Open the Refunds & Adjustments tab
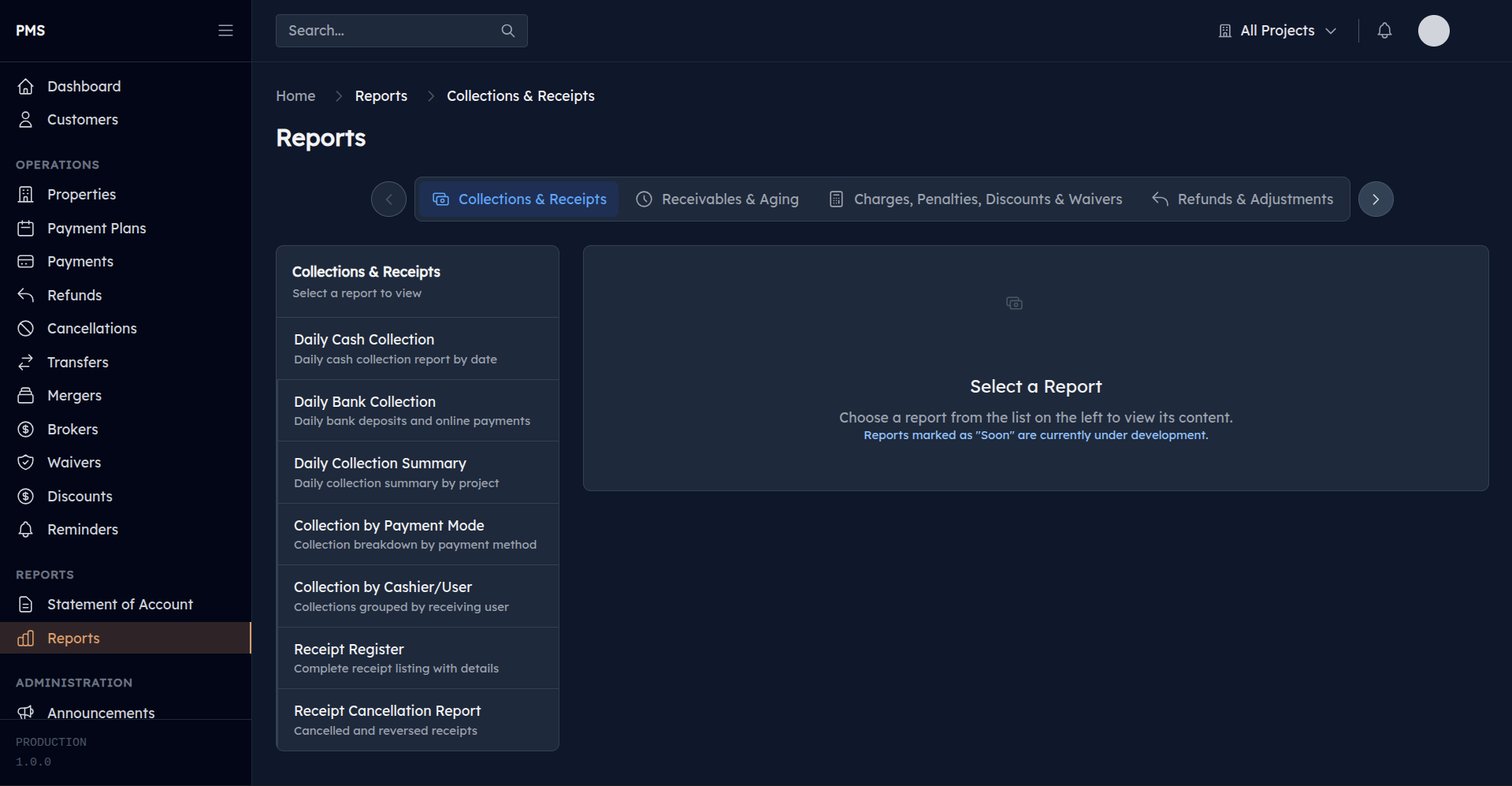Viewport: 1512px width, 786px height. pos(1243,199)
